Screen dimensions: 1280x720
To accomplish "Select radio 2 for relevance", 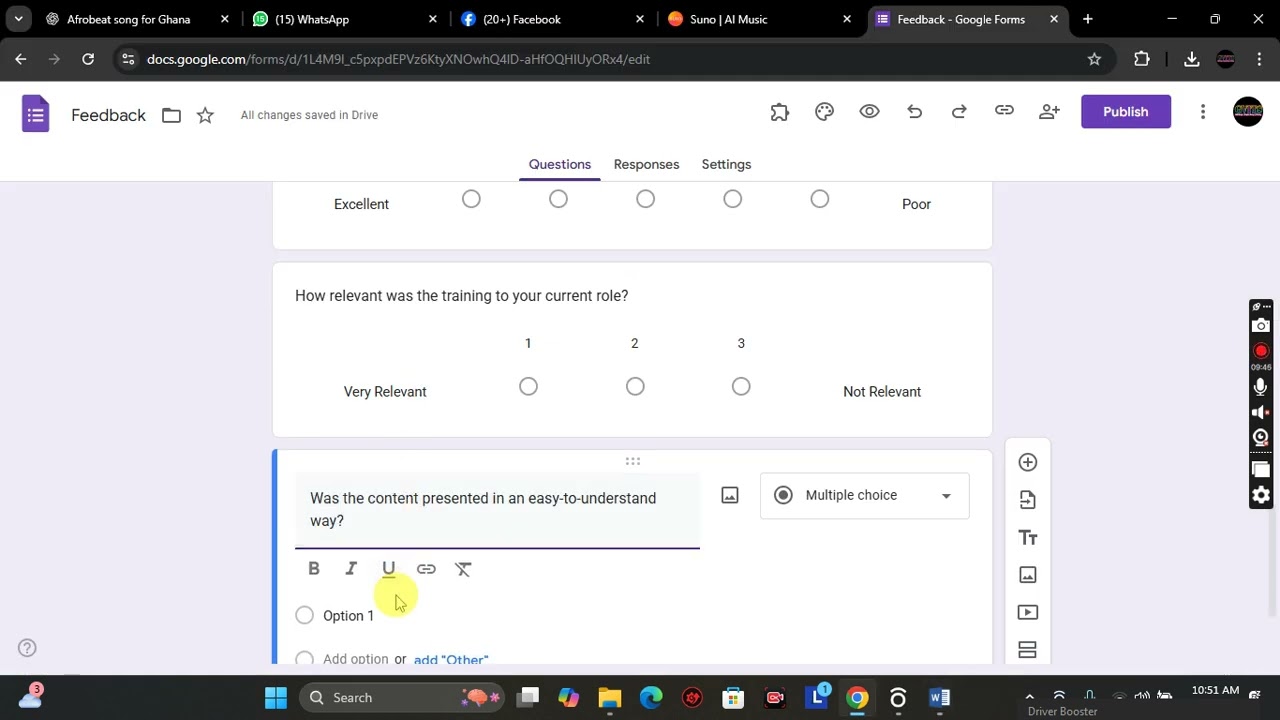I will coord(635,387).
